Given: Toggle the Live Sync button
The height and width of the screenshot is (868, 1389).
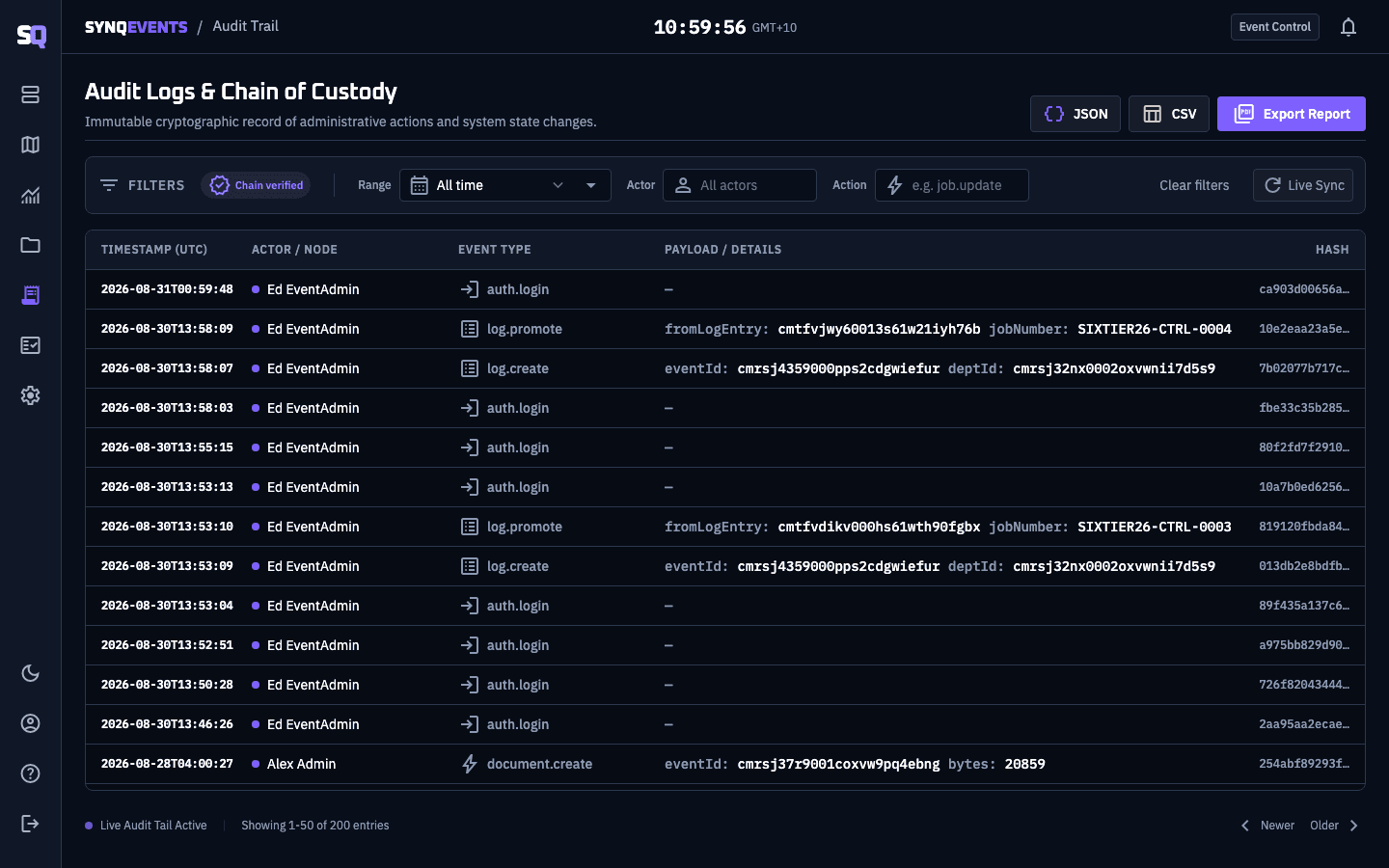Looking at the screenshot, I should 1303,185.
